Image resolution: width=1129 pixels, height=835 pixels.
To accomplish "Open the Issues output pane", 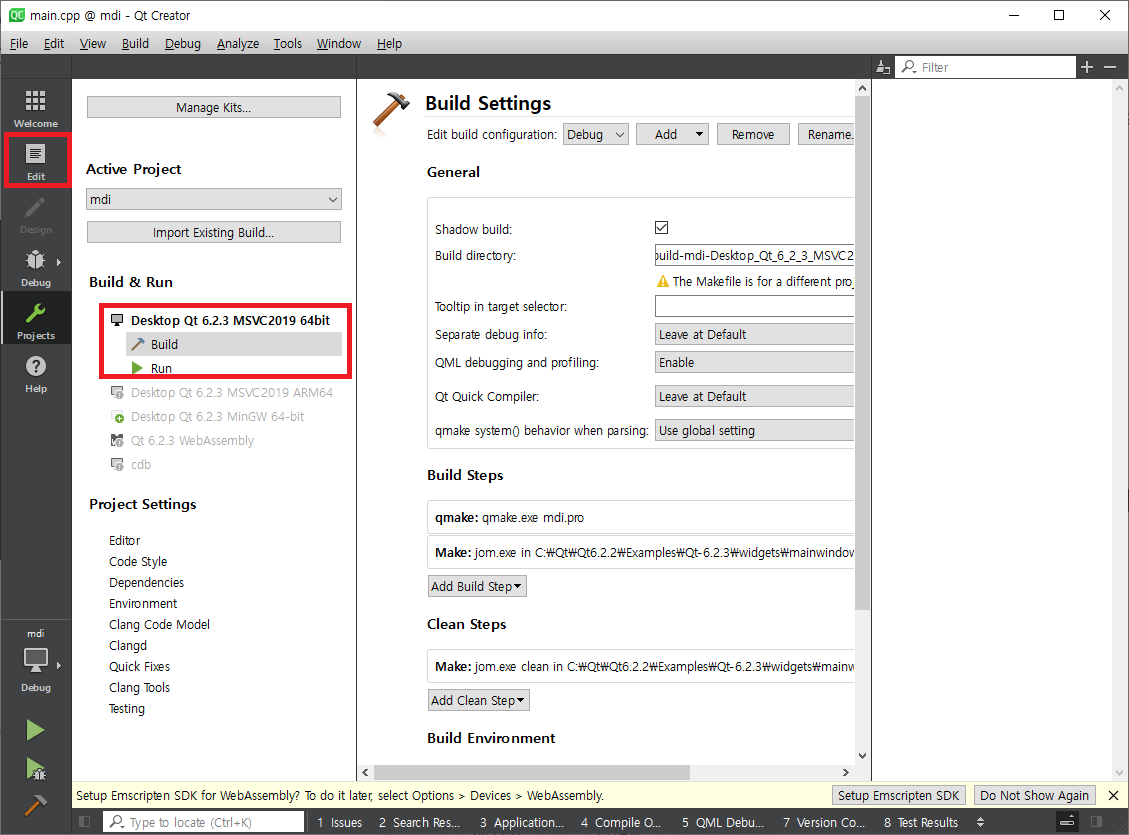I will pyautogui.click(x=339, y=822).
